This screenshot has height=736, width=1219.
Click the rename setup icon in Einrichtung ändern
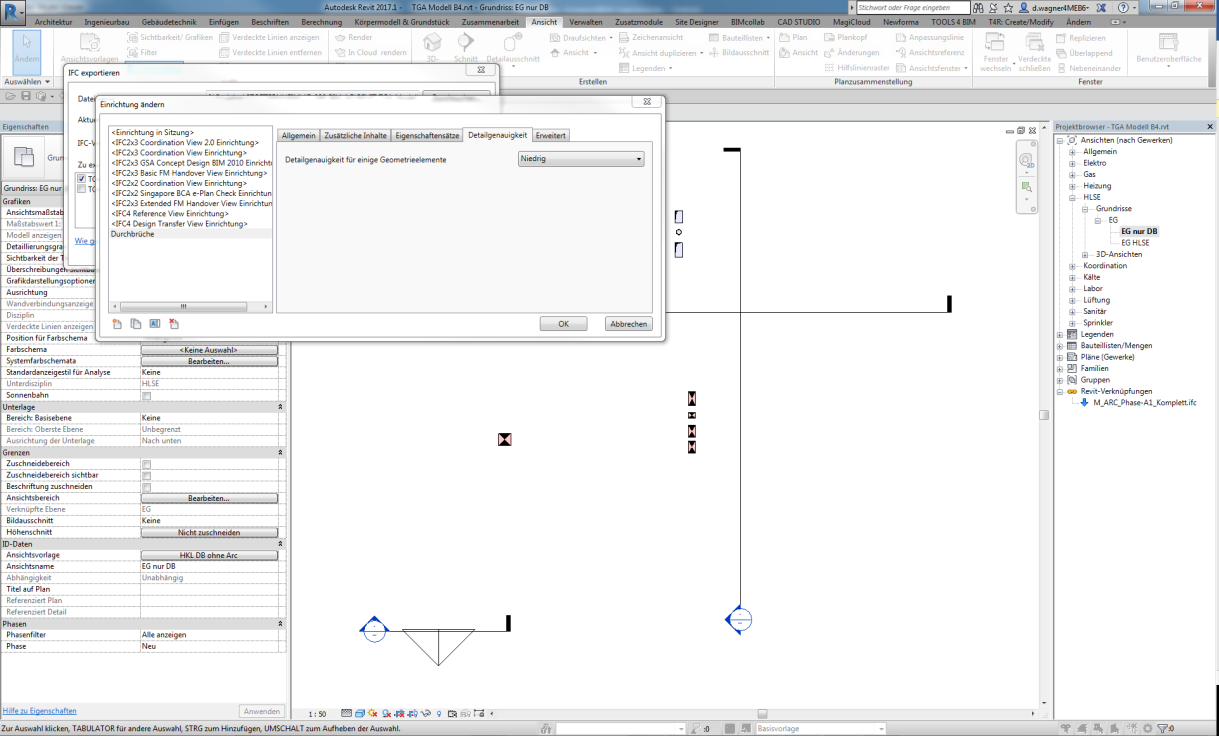point(155,324)
